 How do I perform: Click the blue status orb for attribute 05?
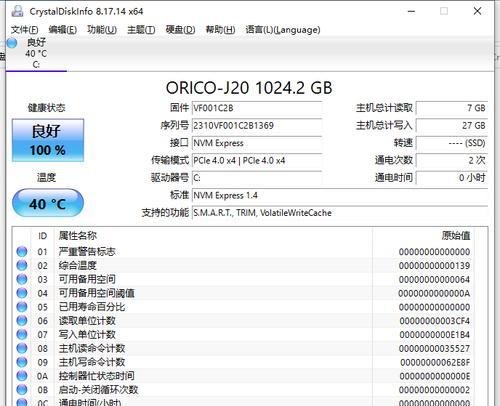click(x=22, y=307)
